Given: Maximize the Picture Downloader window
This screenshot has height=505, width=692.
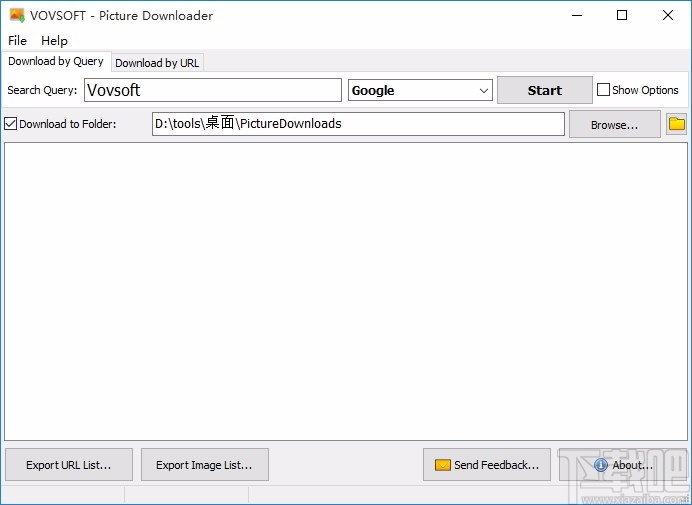Looking at the screenshot, I should [622, 15].
